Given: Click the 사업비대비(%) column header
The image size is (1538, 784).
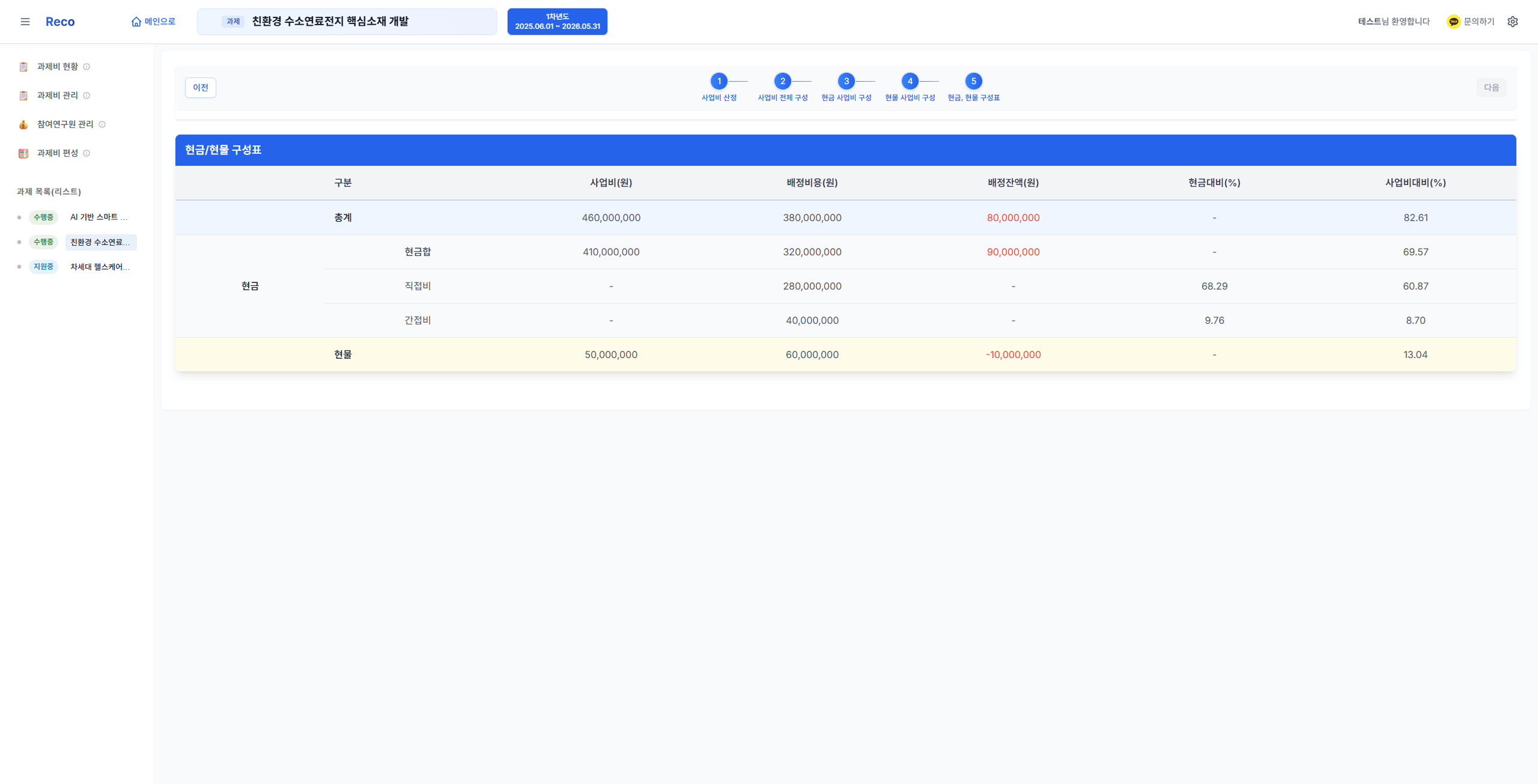Looking at the screenshot, I should point(1416,183).
